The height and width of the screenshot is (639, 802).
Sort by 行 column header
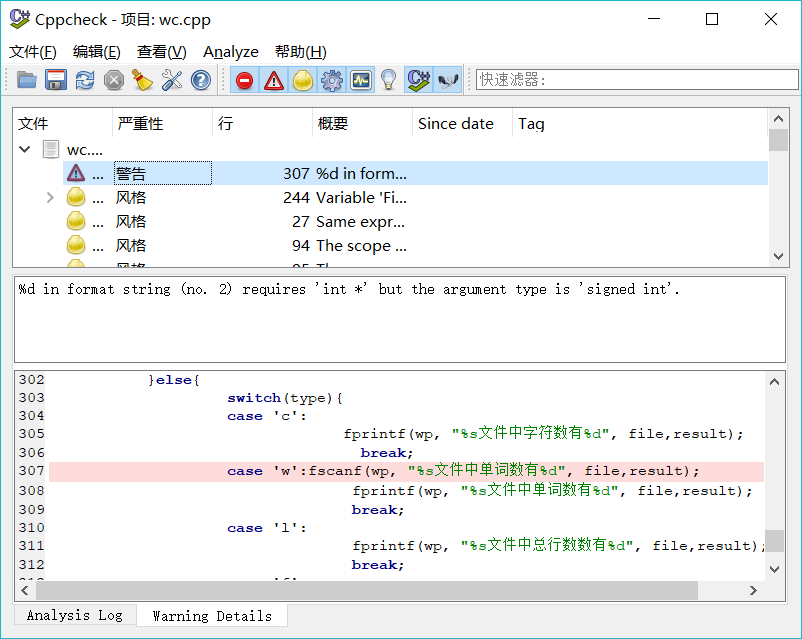tap(262, 123)
